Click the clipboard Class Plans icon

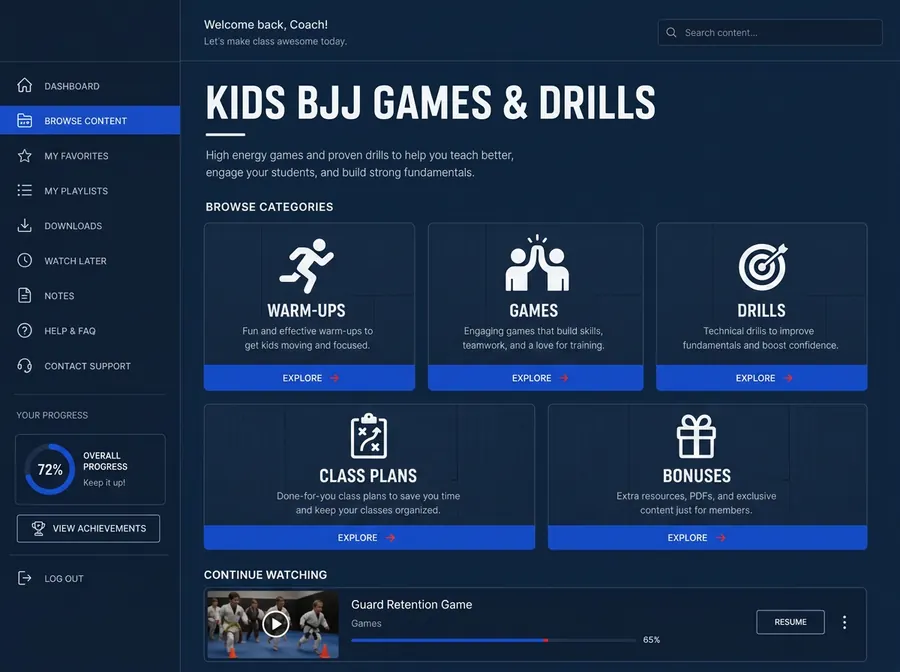click(x=369, y=436)
